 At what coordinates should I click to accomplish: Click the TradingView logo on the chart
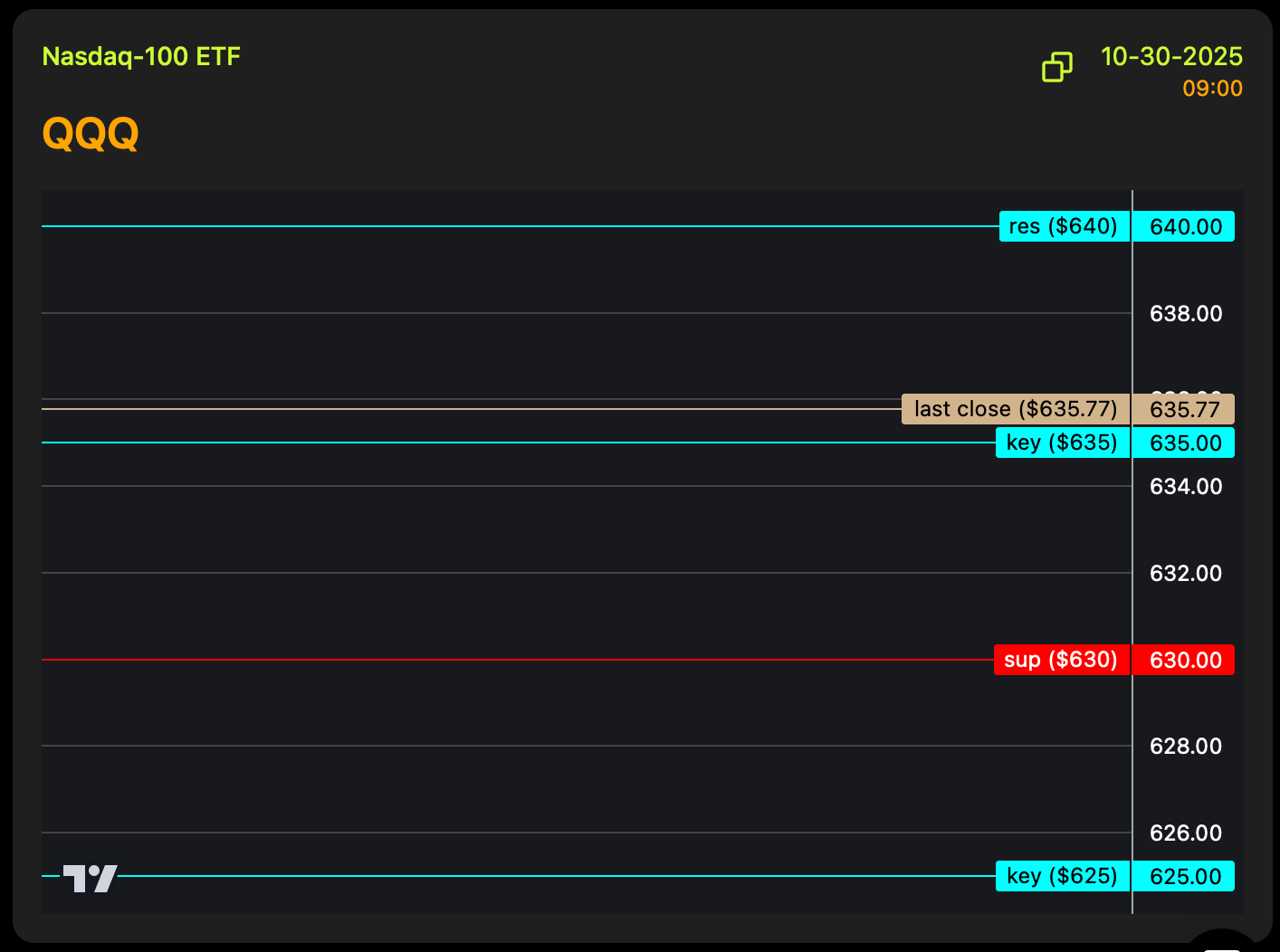91,878
